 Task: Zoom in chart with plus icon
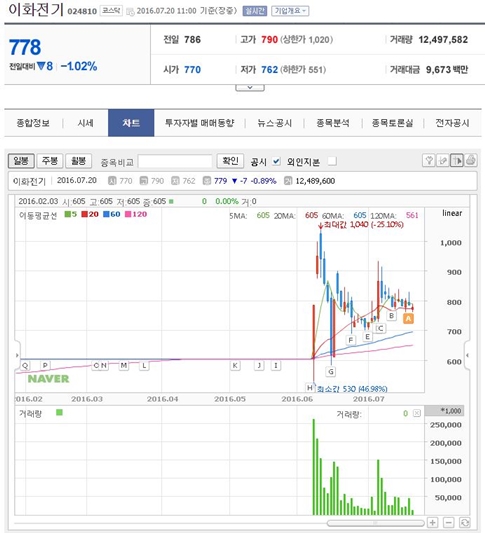433,522
